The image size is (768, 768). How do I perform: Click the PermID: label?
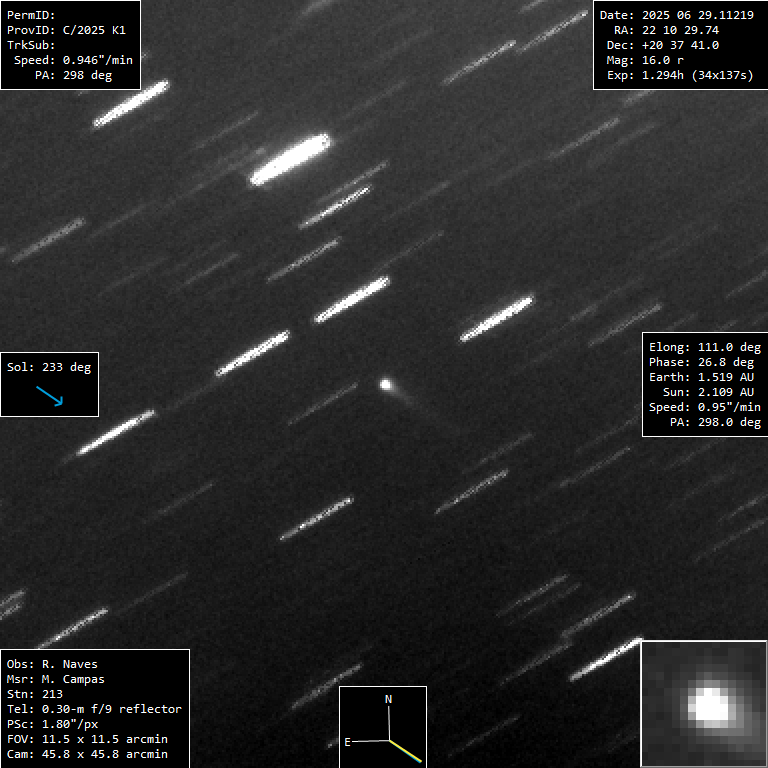(31, 15)
